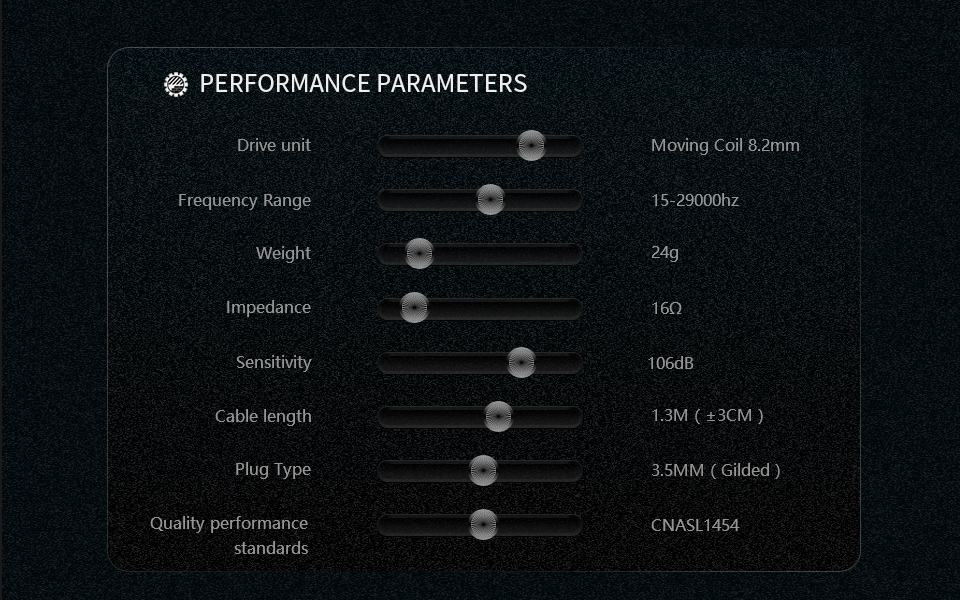Click the Impedance slider knob

click(x=414, y=308)
